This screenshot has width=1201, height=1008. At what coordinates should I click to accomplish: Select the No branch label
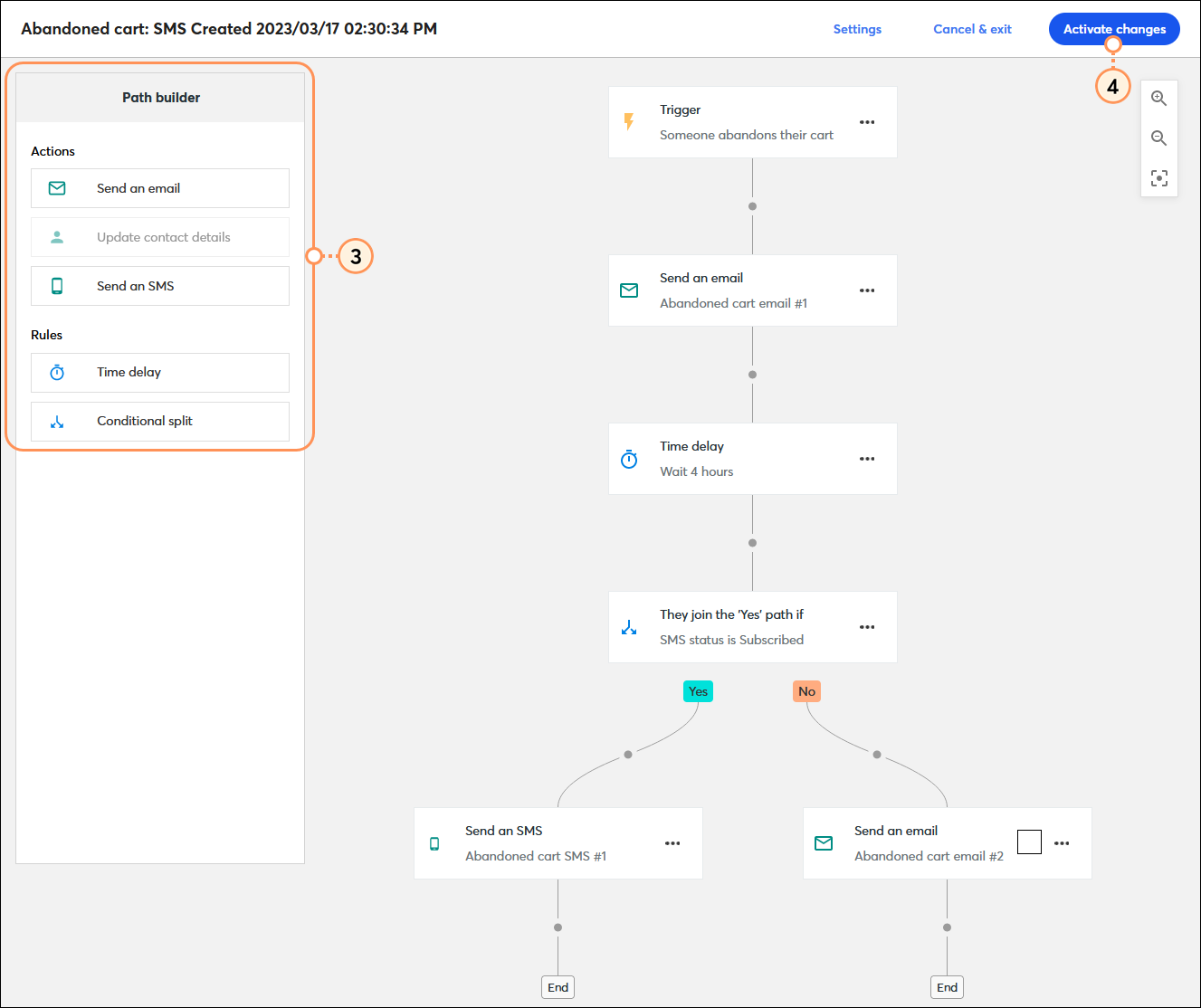click(806, 691)
